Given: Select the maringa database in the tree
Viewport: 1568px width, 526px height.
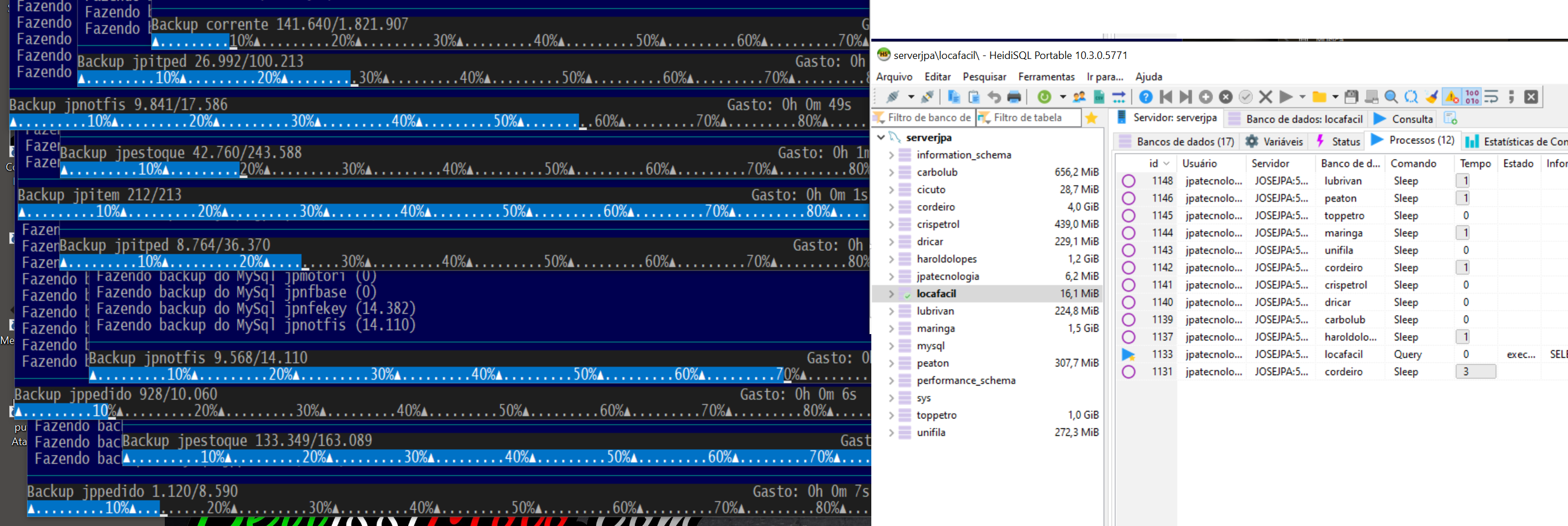Looking at the screenshot, I should coord(935,328).
